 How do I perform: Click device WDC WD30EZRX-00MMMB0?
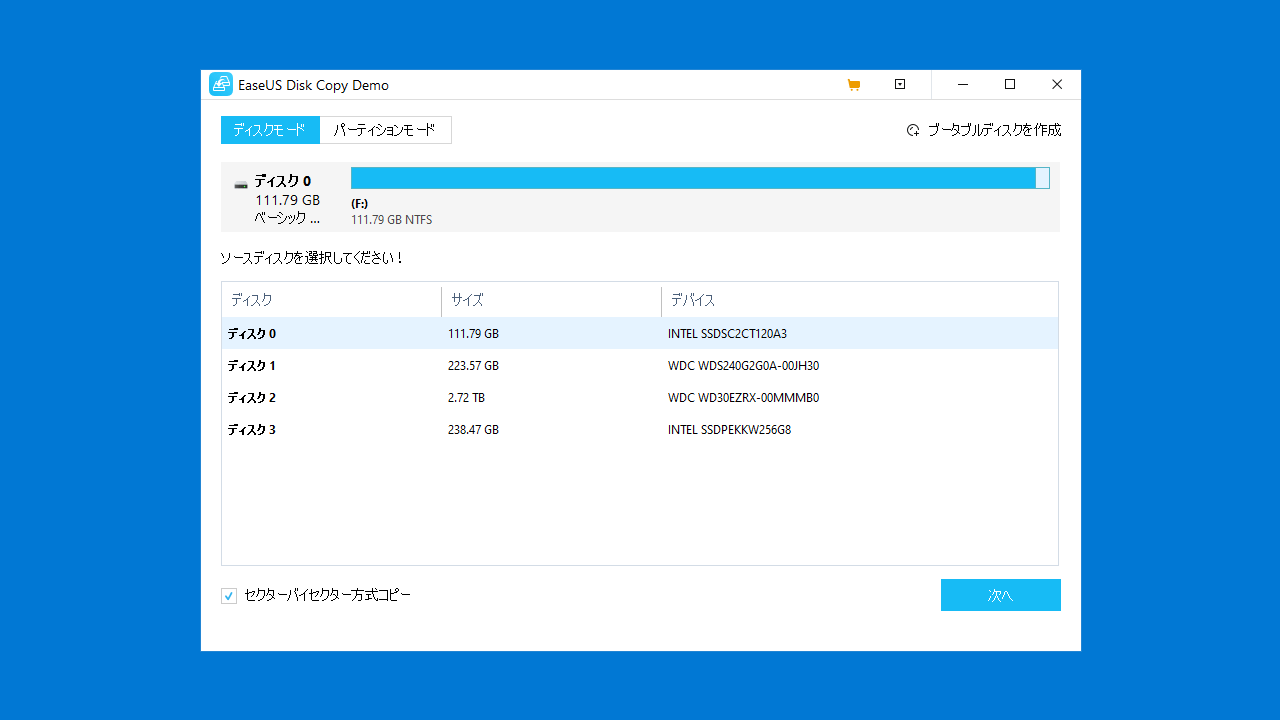pyautogui.click(x=743, y=398)
